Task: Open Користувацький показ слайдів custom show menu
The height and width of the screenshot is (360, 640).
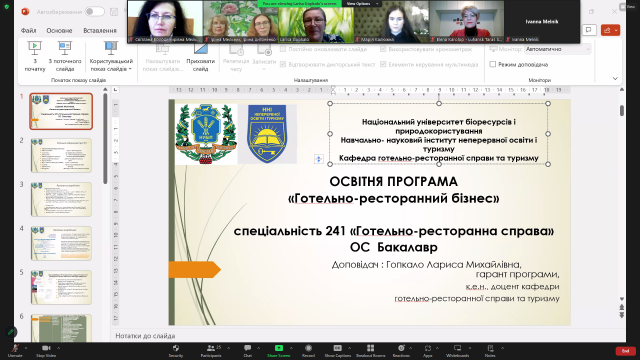Action: point(111,56)
